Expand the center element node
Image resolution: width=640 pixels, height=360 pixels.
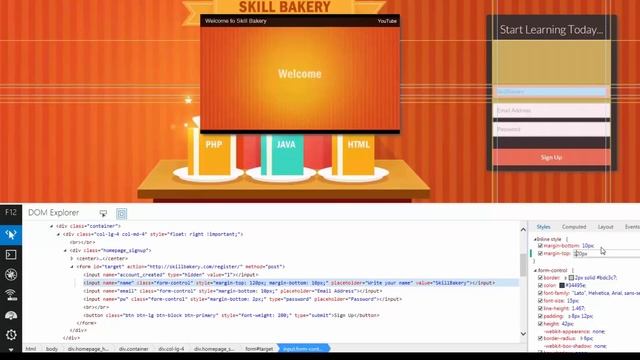[72, 258]
